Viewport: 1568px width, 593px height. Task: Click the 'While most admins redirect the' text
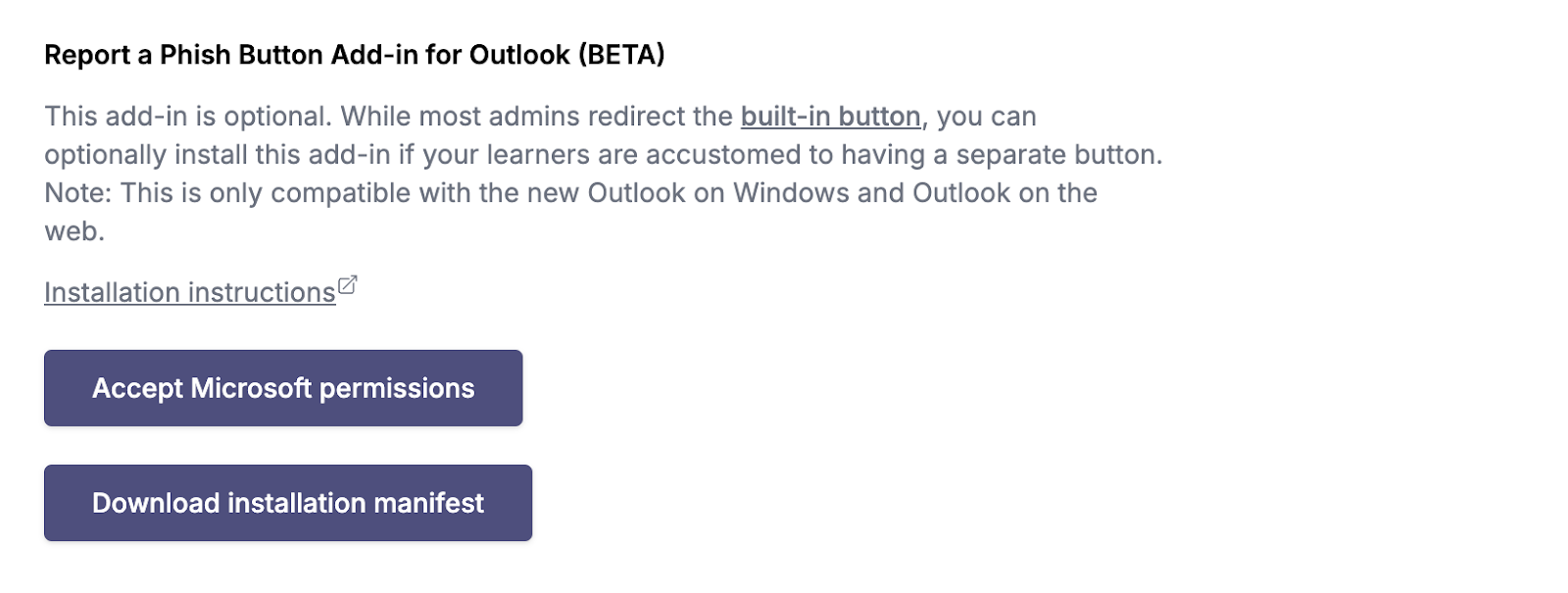coord(537,116)
